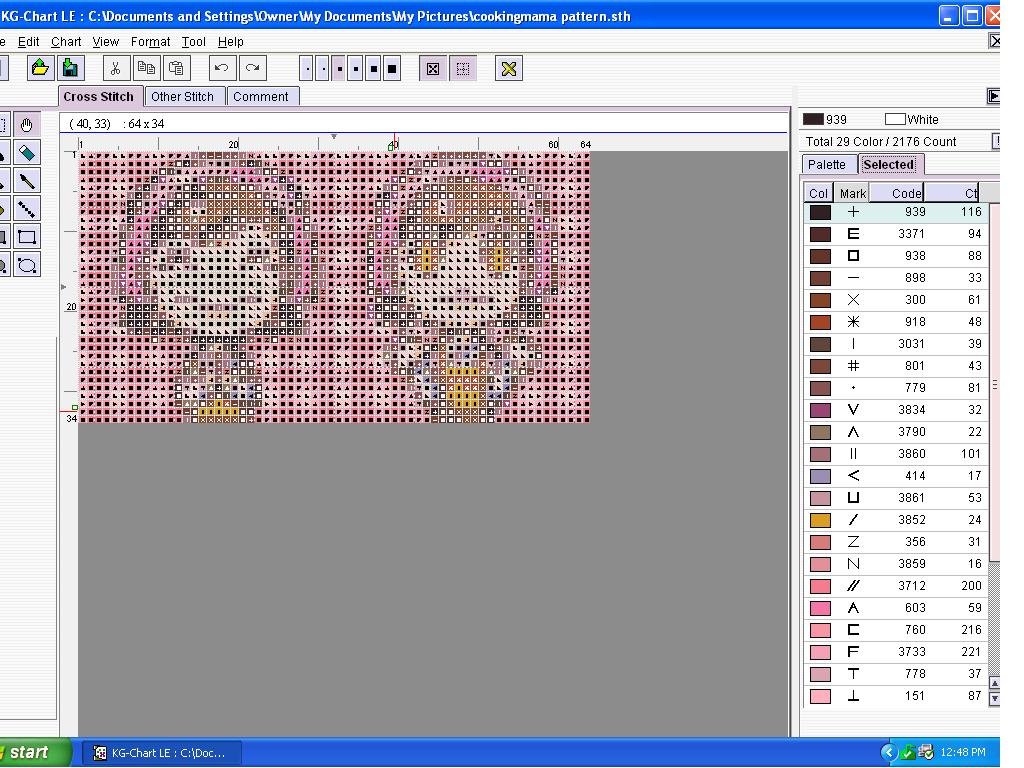1024x768 pixels.
Task: Click the Paste icon in the toolbar
Action: 176,68
